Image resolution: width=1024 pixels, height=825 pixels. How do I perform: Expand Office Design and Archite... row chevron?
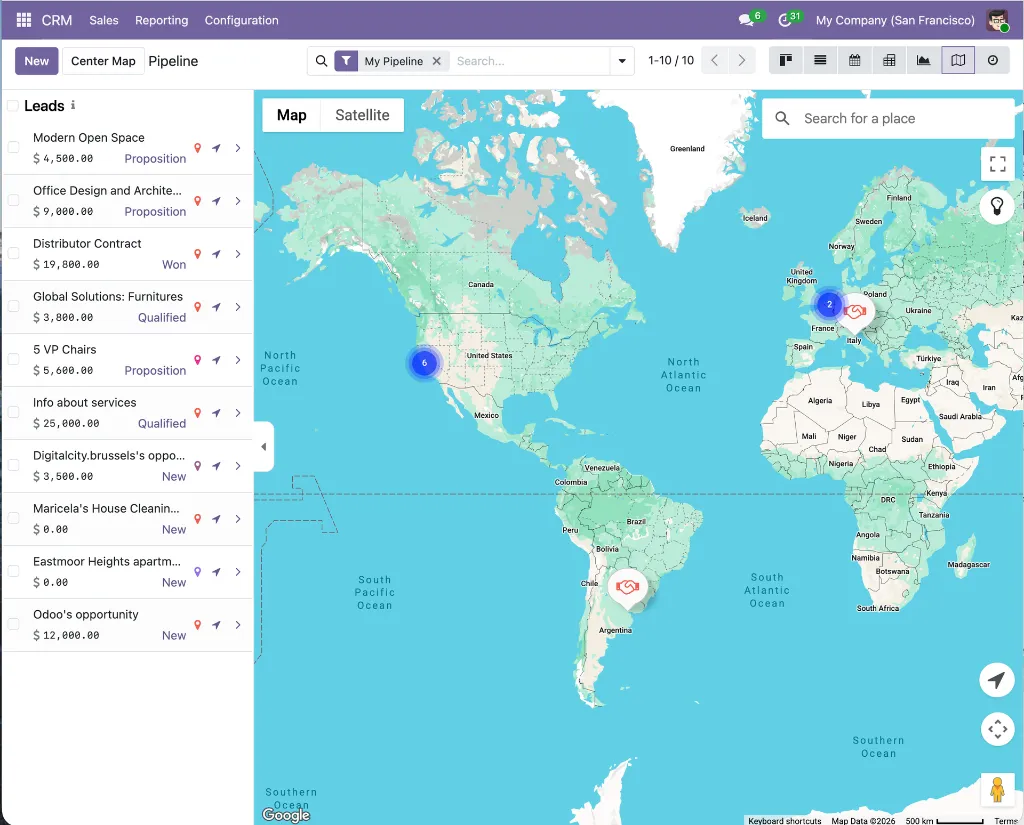pos(238,201)
